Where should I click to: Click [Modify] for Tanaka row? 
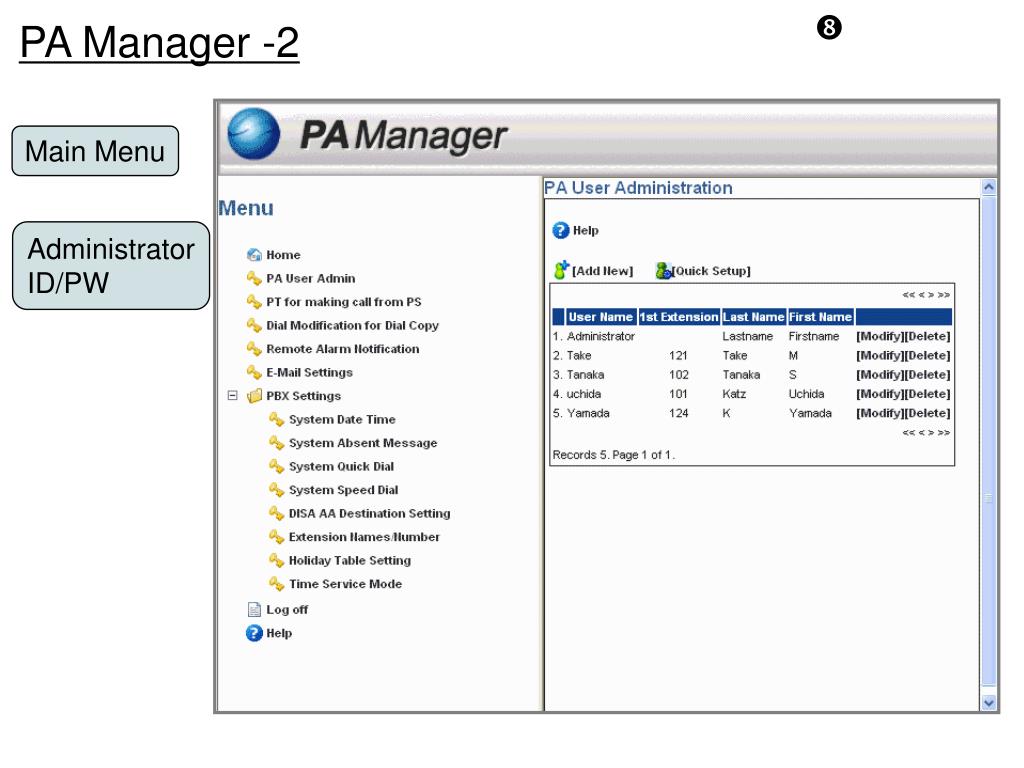(880, 375)
